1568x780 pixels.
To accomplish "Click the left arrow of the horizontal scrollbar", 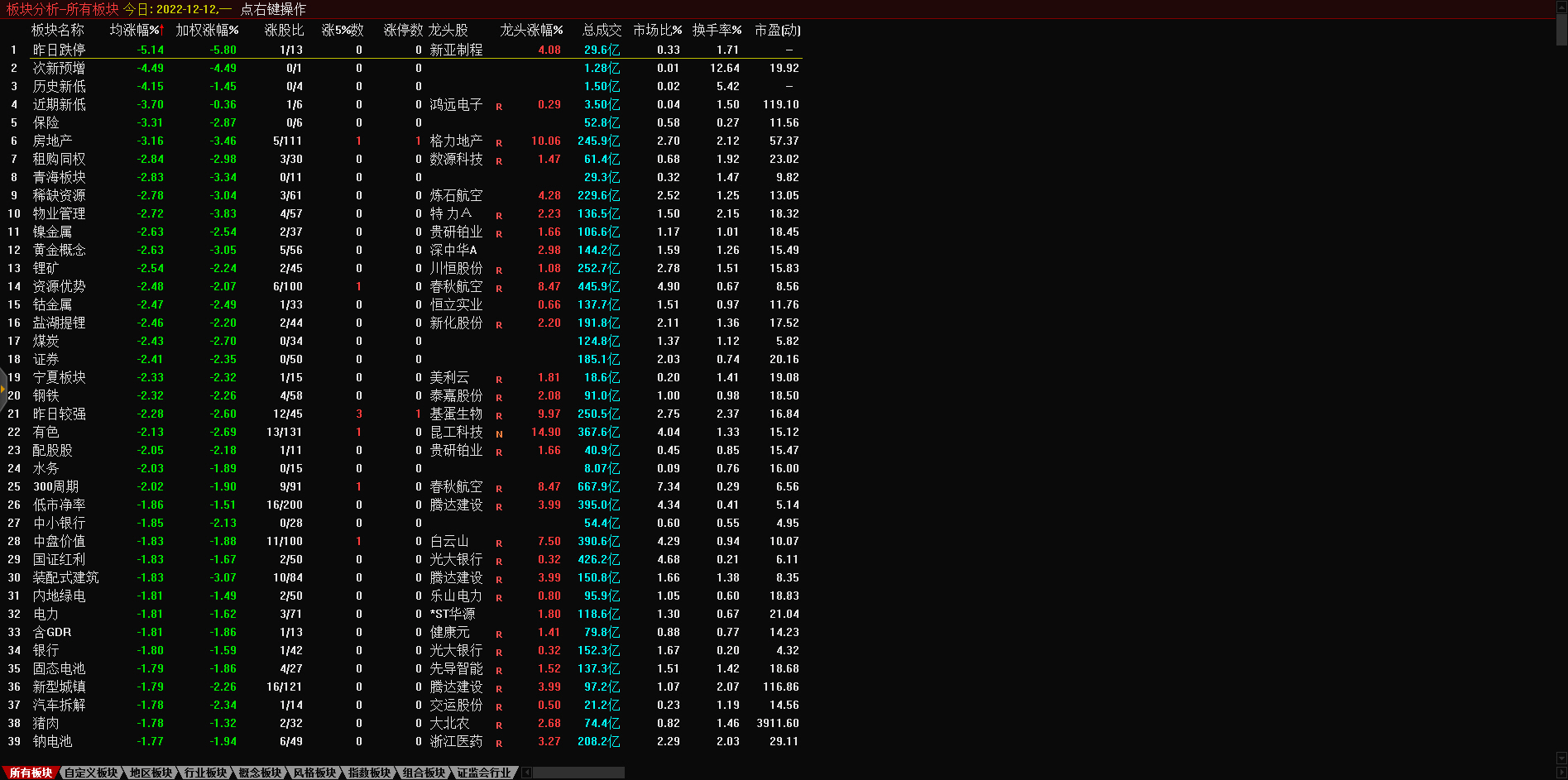I will click(x=527, y=773).
